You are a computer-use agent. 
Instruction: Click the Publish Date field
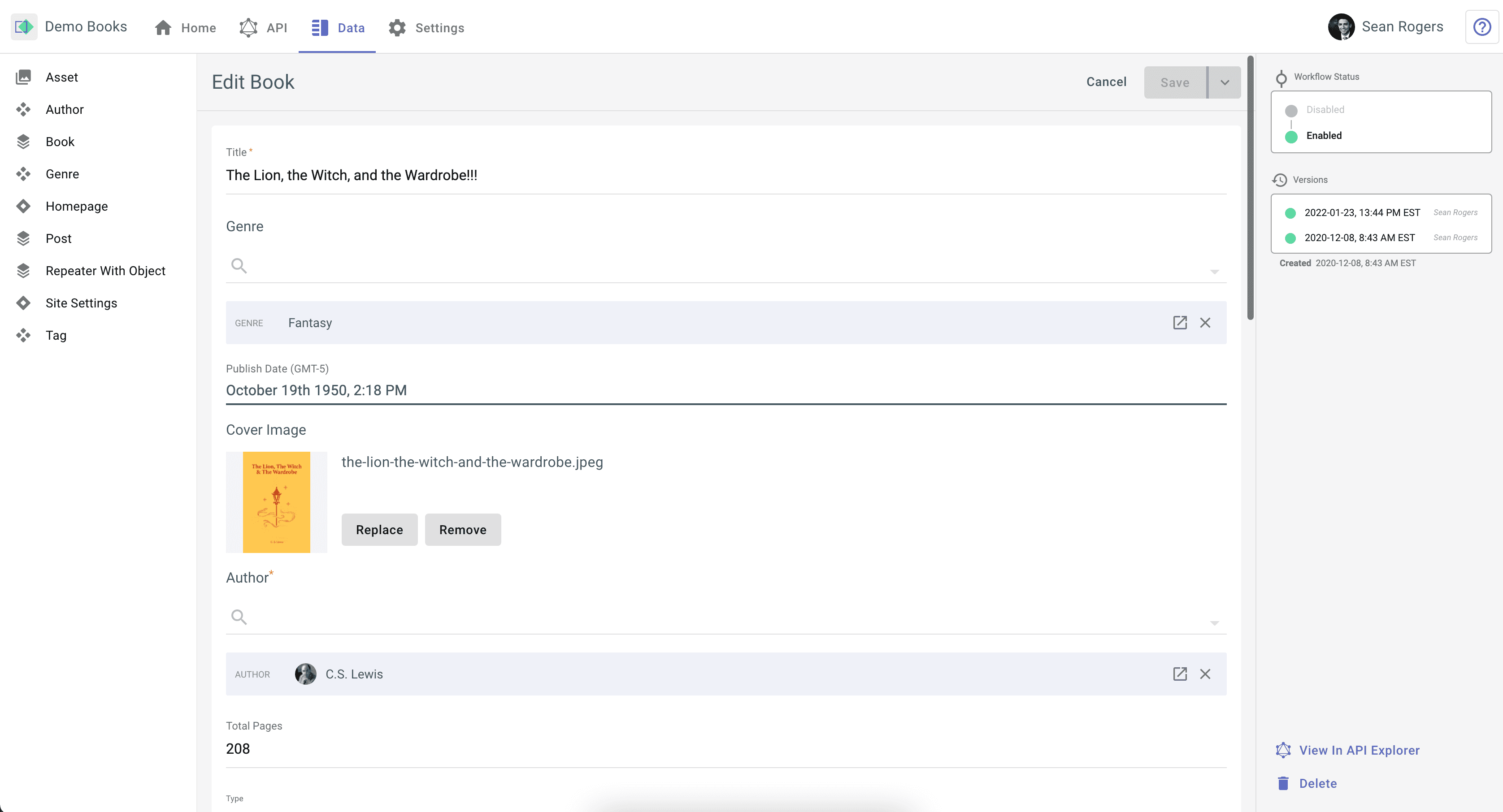(x=726, y=391)
